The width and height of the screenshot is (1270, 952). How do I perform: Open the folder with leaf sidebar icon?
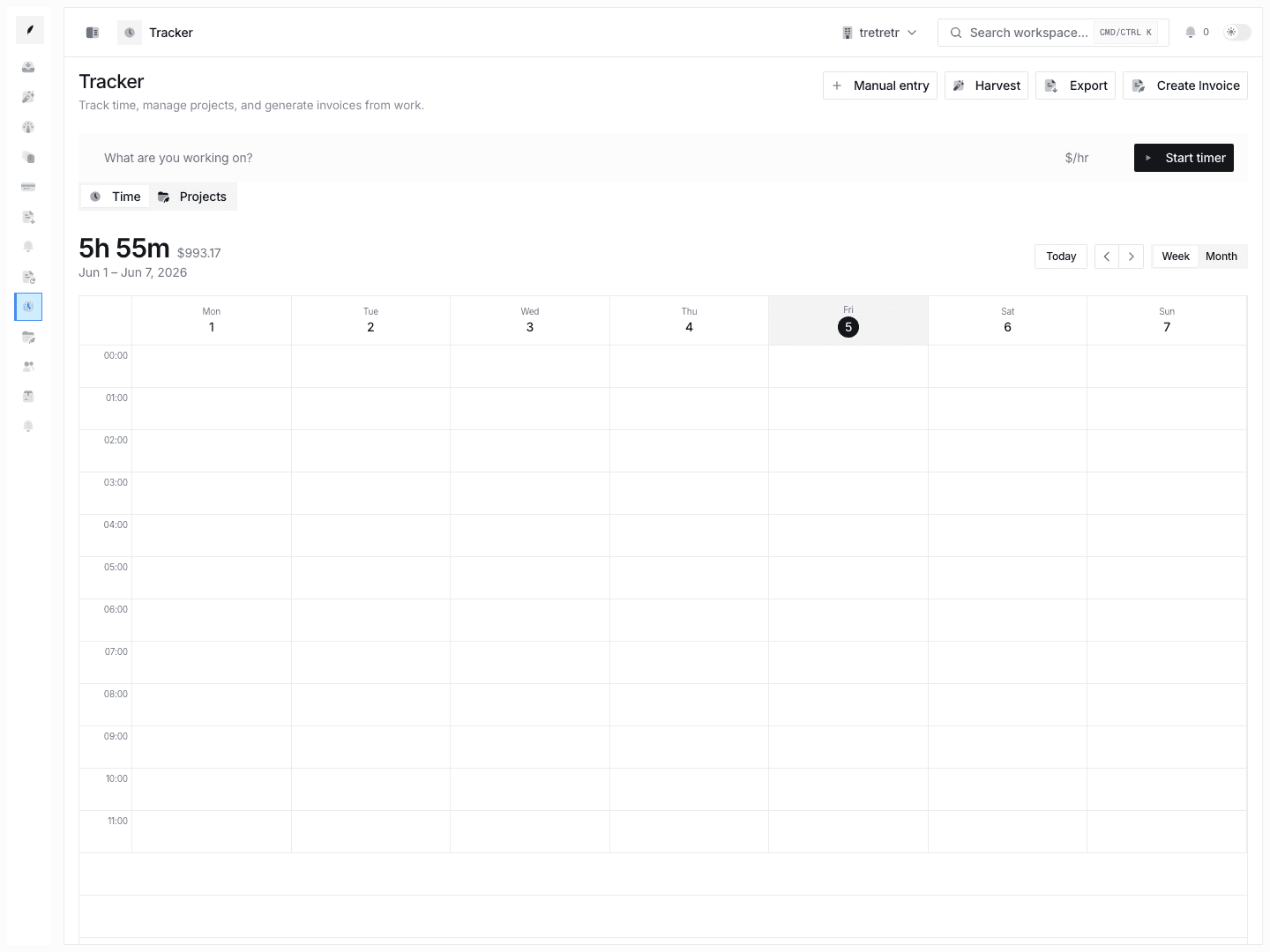click(28, 337)
